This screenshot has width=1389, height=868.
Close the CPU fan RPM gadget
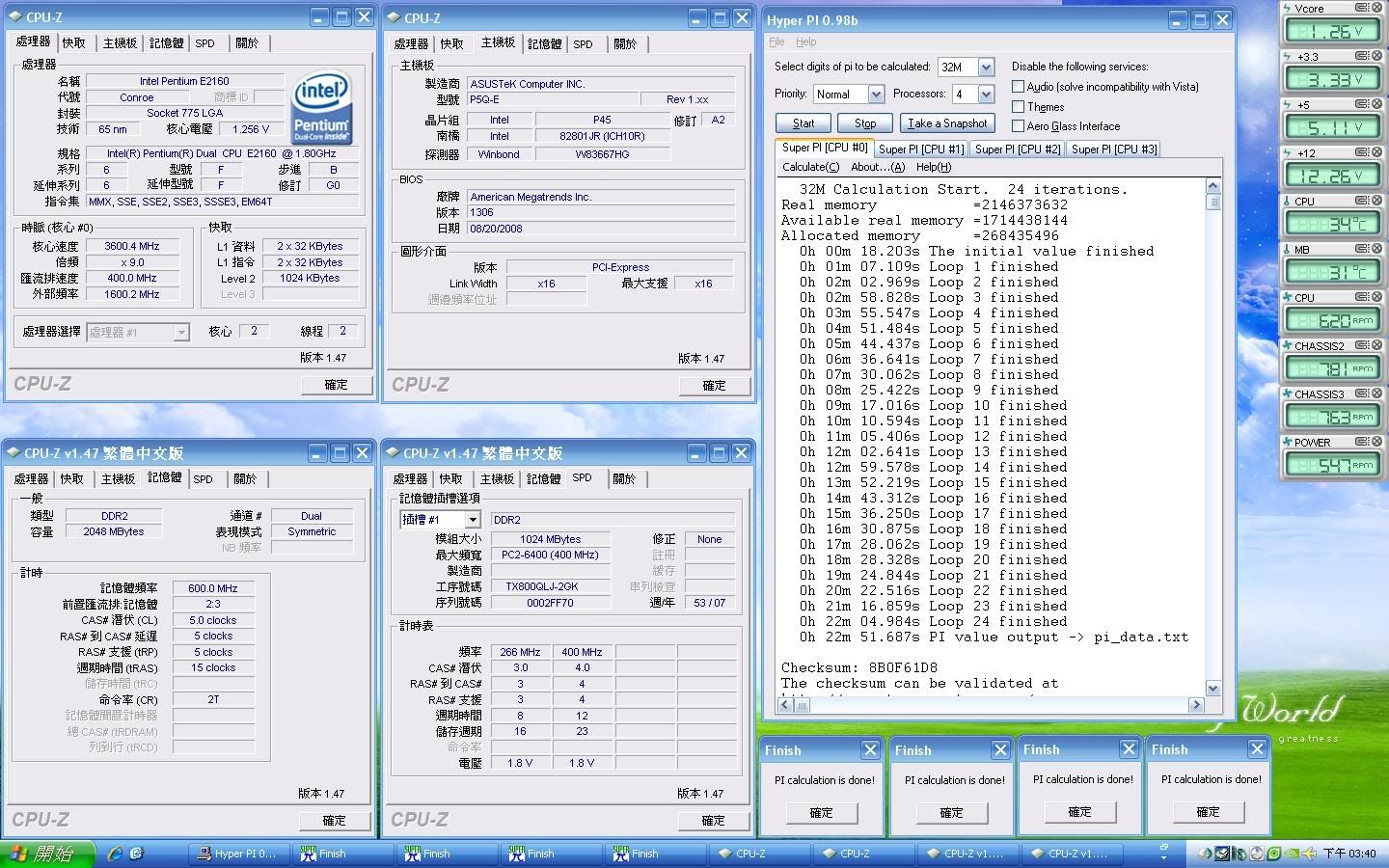[1376, 297]
